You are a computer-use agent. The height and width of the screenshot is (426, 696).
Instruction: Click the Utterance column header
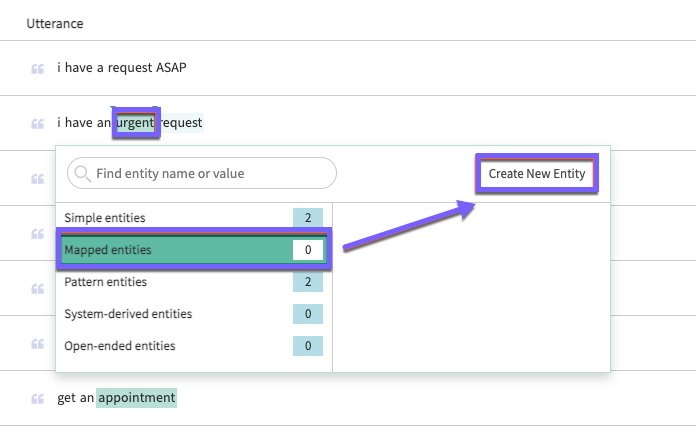(x=55, y=24)
